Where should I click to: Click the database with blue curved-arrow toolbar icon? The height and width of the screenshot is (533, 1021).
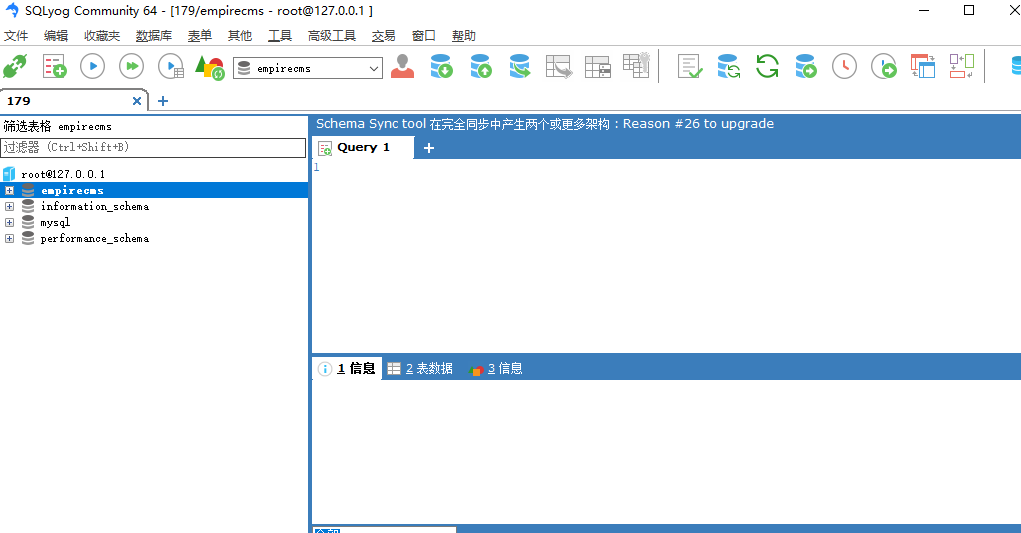click(520, 66)
